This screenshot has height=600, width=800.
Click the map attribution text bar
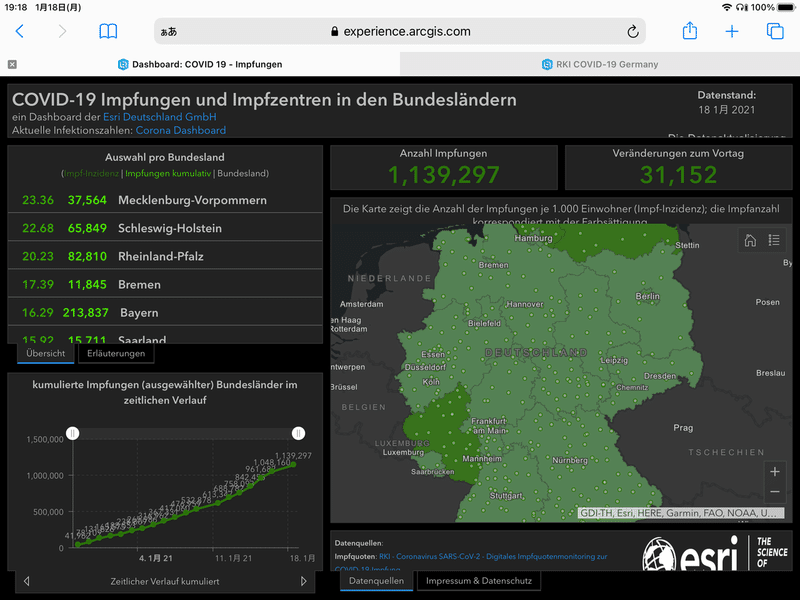point(681,513)
